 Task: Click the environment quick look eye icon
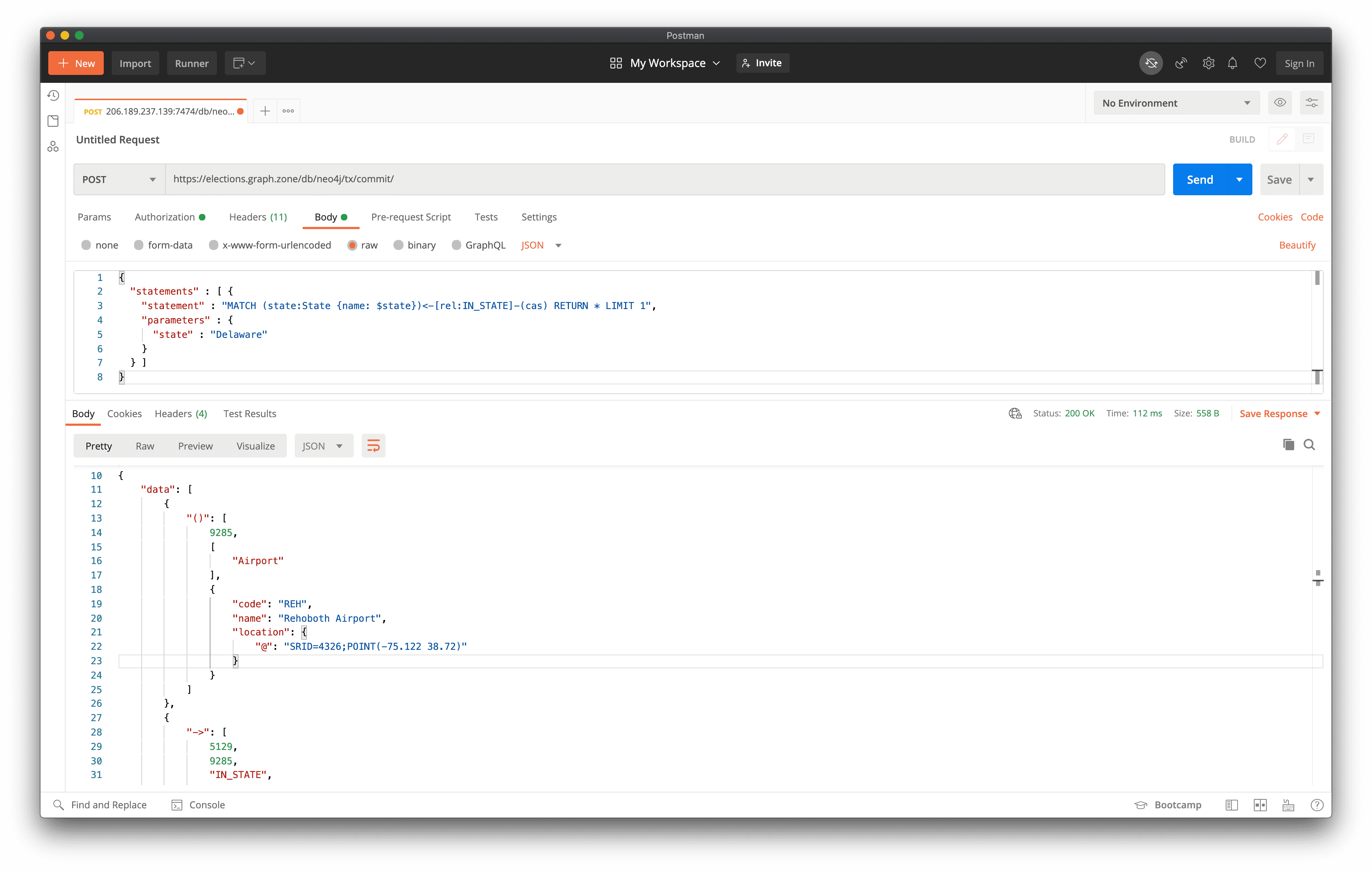pos(1280,103)
